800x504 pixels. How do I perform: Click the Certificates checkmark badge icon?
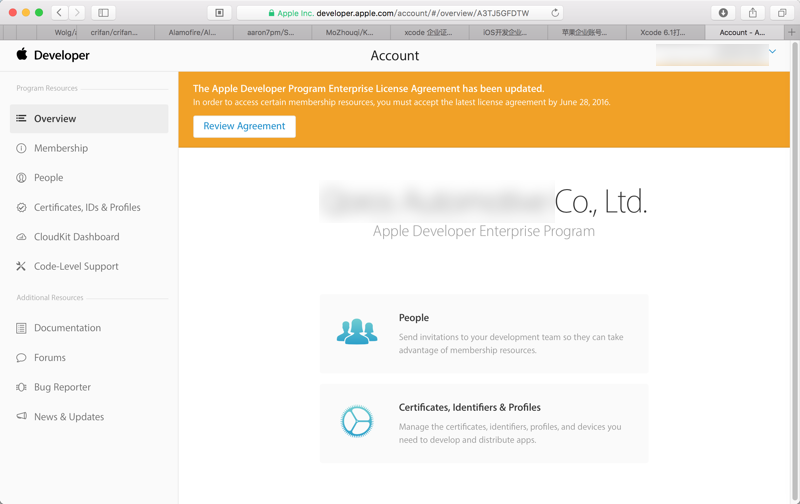(21, 207)
